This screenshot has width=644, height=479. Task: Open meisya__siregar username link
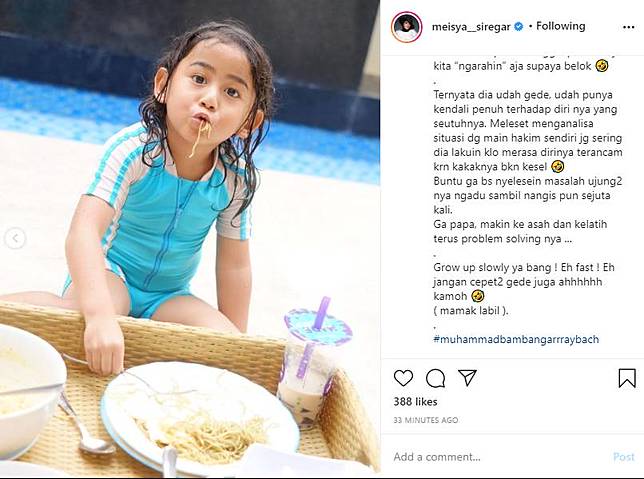471,27
